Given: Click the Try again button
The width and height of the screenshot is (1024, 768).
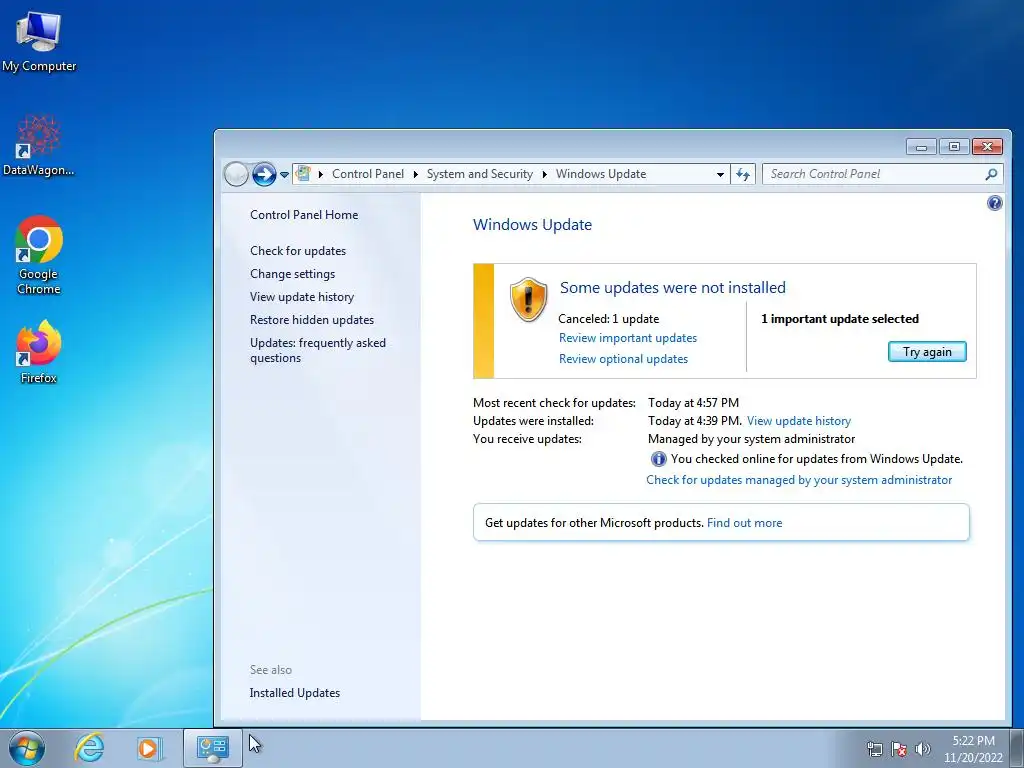Looking at the screenshot, I should point(927,352).
